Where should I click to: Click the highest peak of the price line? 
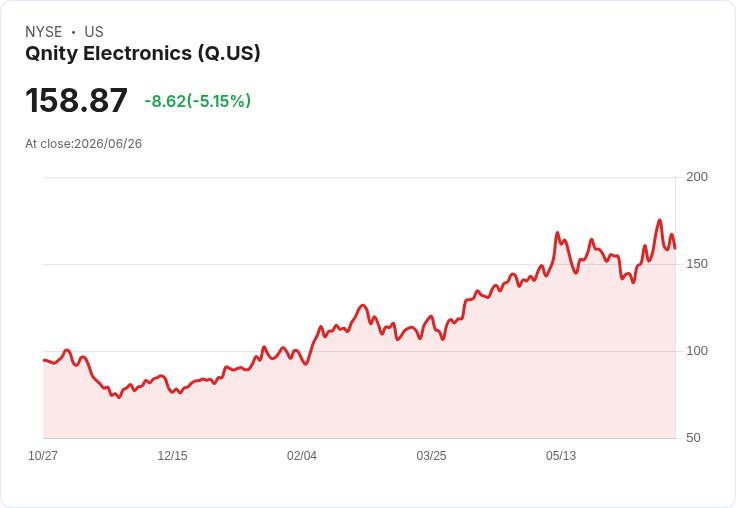659,220
